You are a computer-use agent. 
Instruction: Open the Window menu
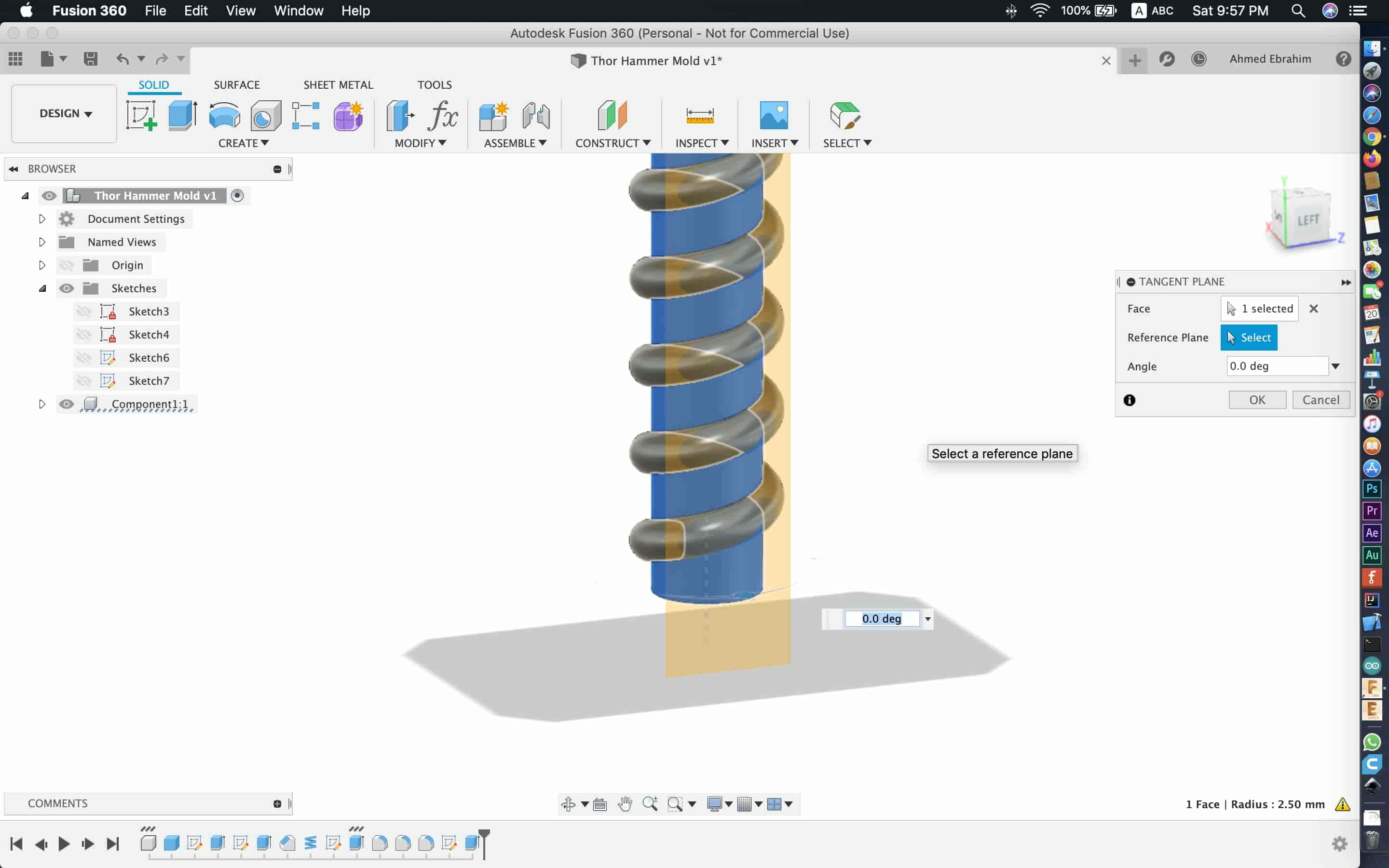(x=299, y=11)
